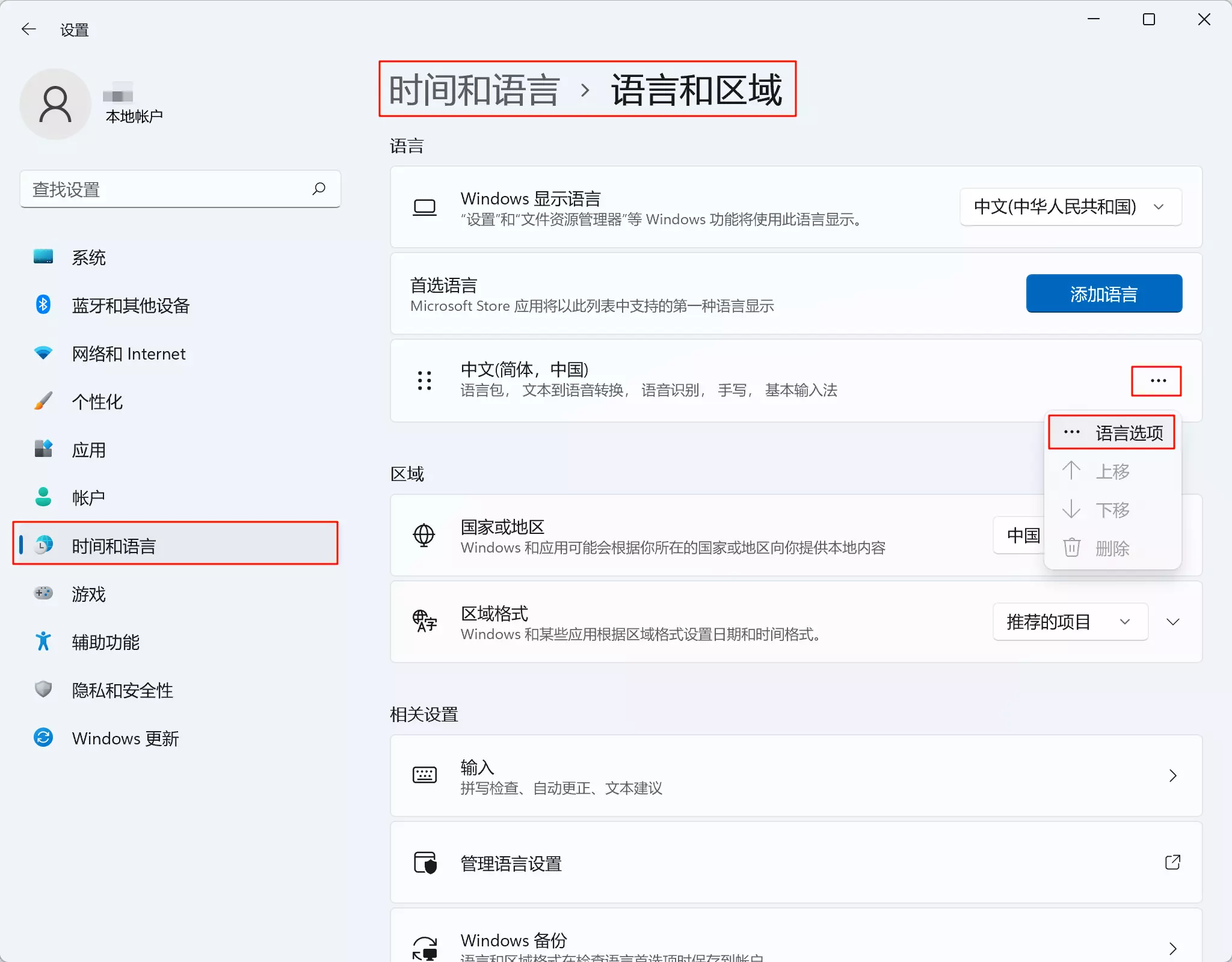This screenshot has width=1232, height=962.
Task: Click the drag handle for 中文(简体，中国)
Action: click(x=424, y=381)
